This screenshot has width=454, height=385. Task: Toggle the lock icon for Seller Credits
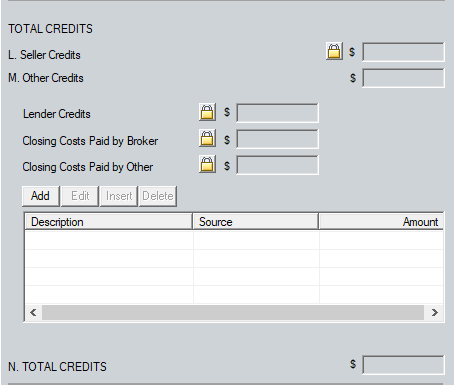334,51
